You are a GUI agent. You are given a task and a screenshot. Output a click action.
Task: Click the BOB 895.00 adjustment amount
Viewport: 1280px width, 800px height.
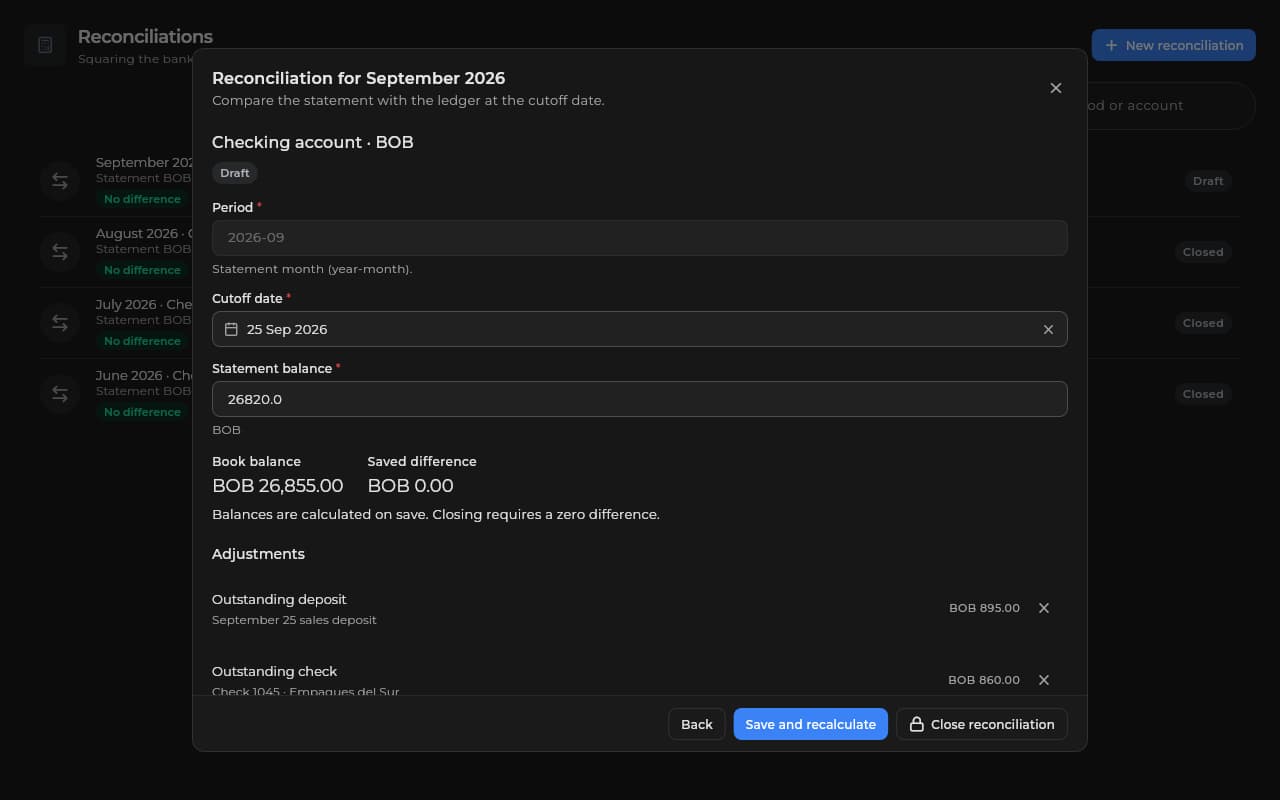(985, 608)
